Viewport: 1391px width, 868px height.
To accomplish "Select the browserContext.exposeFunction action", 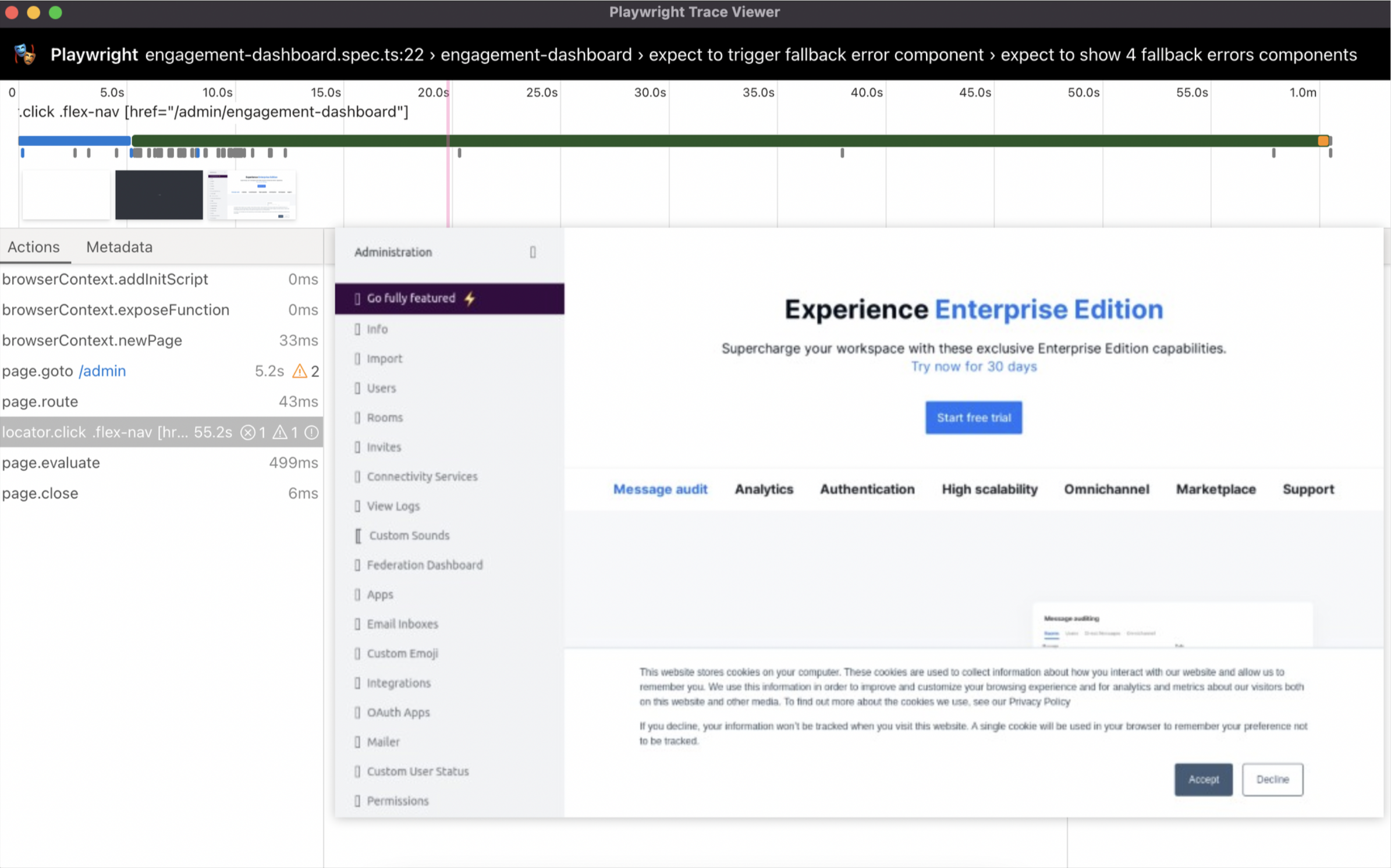I will (x=161, y=310).
